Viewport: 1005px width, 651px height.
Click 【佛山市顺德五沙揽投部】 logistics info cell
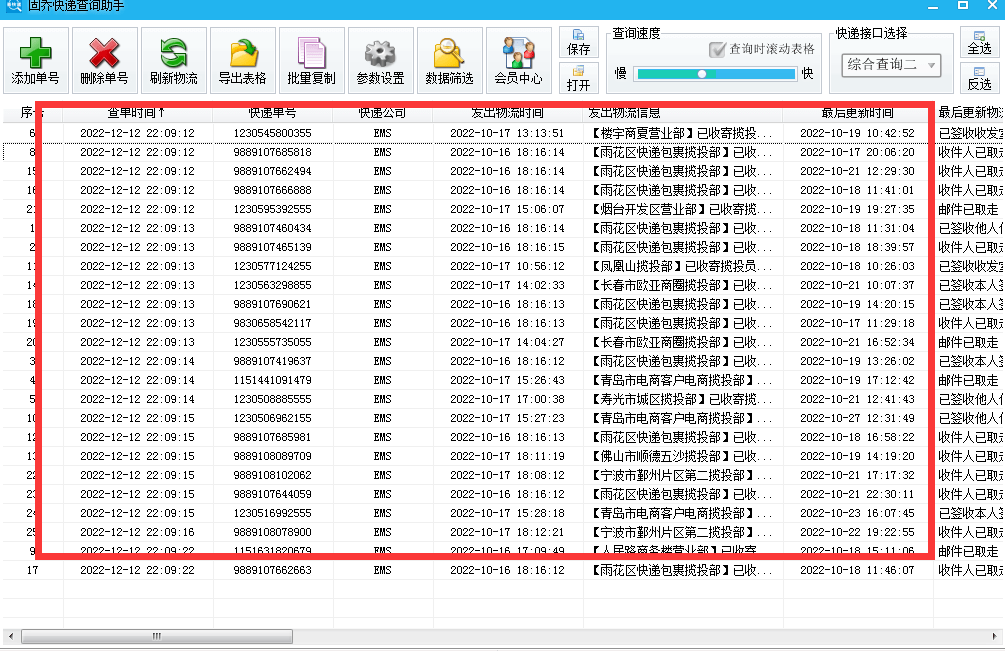point(681,456)
